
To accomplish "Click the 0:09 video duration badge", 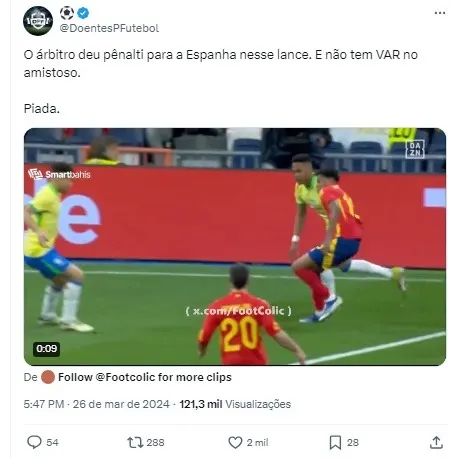I will (x=47, y=349).
